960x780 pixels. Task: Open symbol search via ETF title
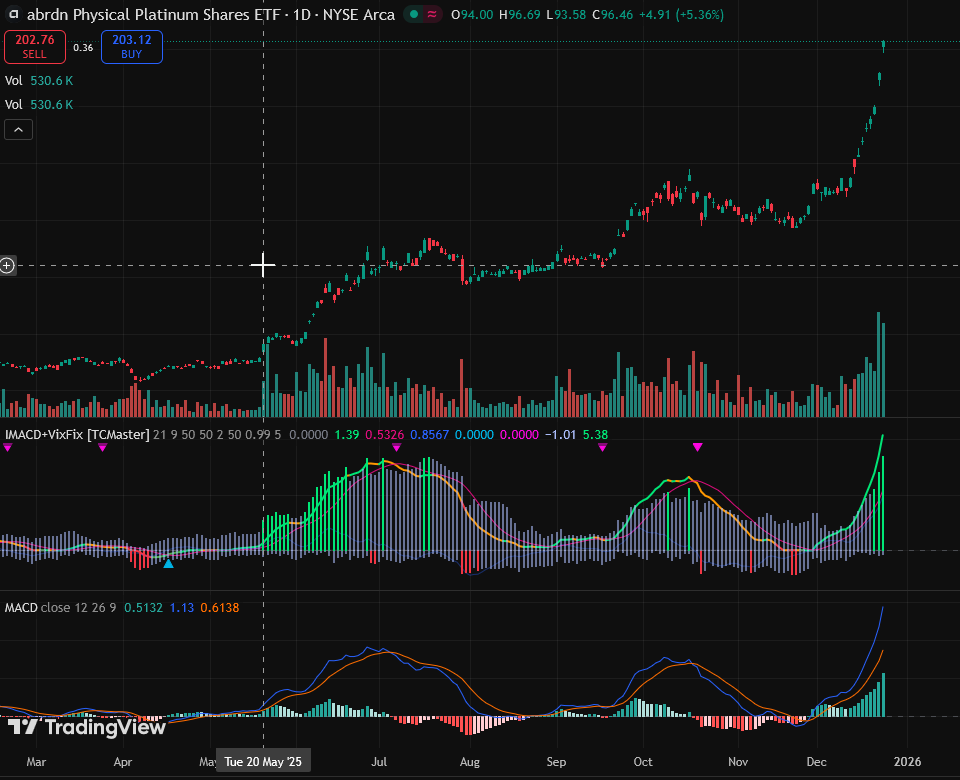click(154, 15)
